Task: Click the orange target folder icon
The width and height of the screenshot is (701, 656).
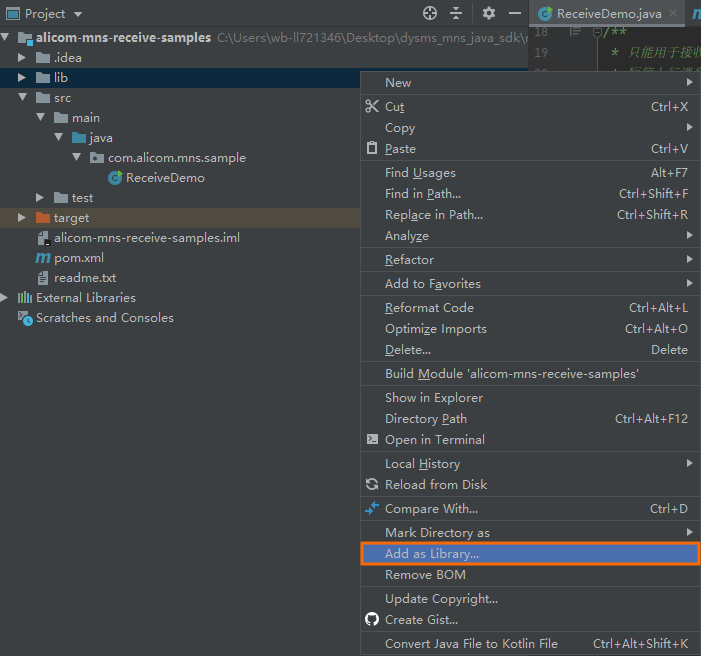Action: pos(42,217)
